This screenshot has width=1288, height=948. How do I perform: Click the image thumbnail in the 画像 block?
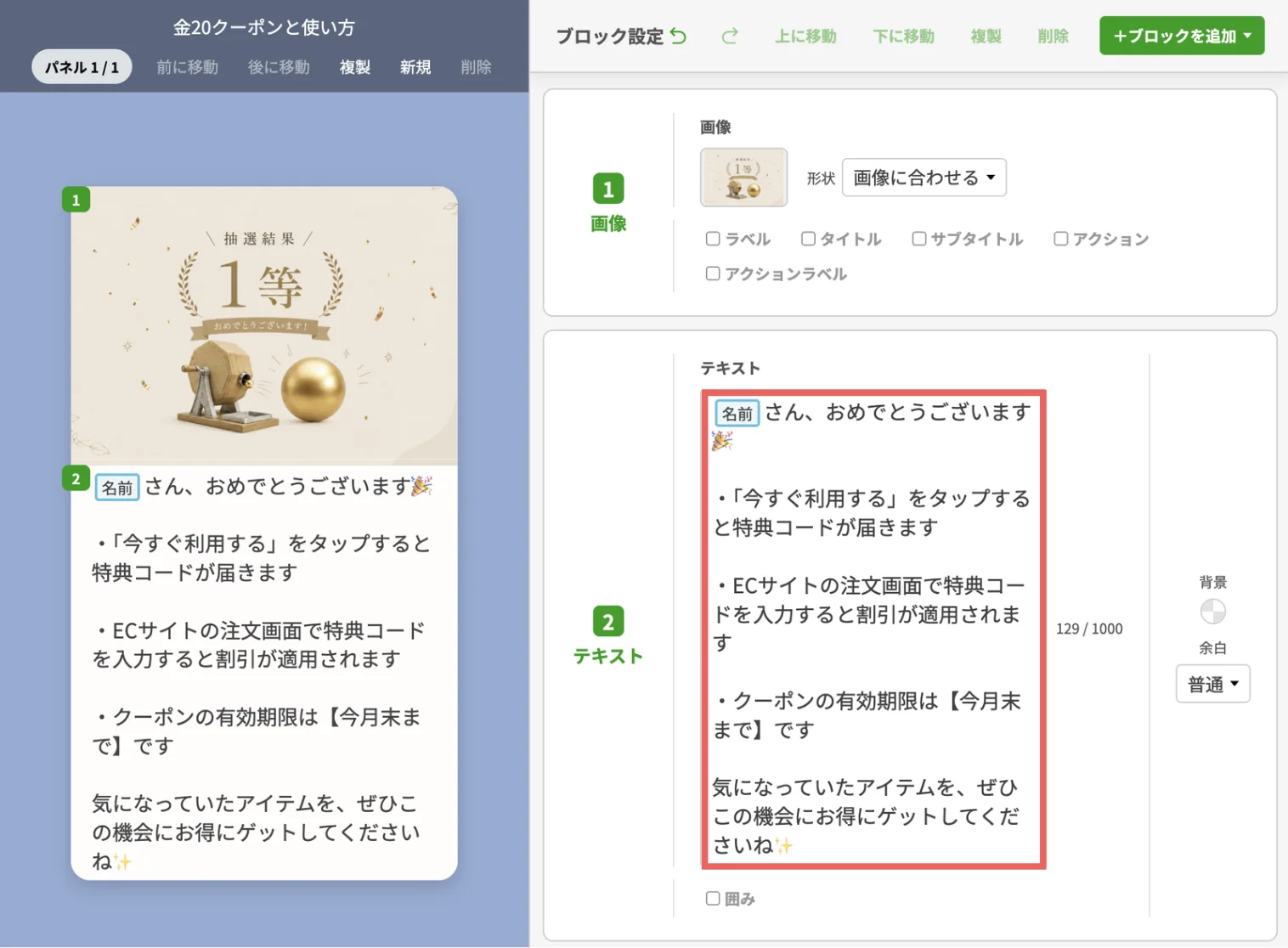743,178
